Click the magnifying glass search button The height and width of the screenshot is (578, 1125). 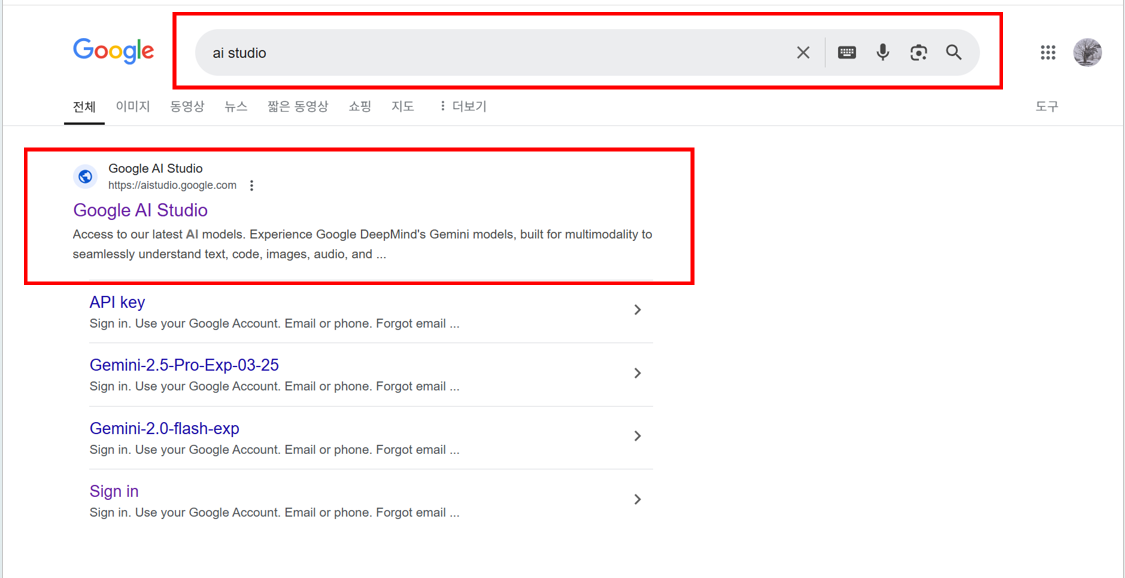click(954, 52)
